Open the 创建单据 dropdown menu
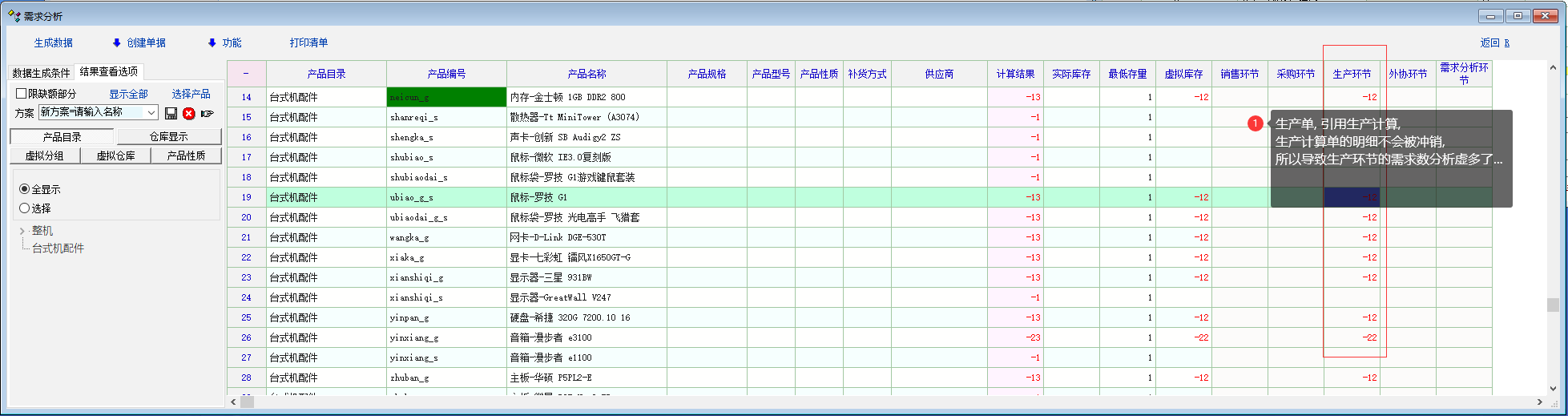Viewport: 1568px width, 416px height. click(139, 43)
